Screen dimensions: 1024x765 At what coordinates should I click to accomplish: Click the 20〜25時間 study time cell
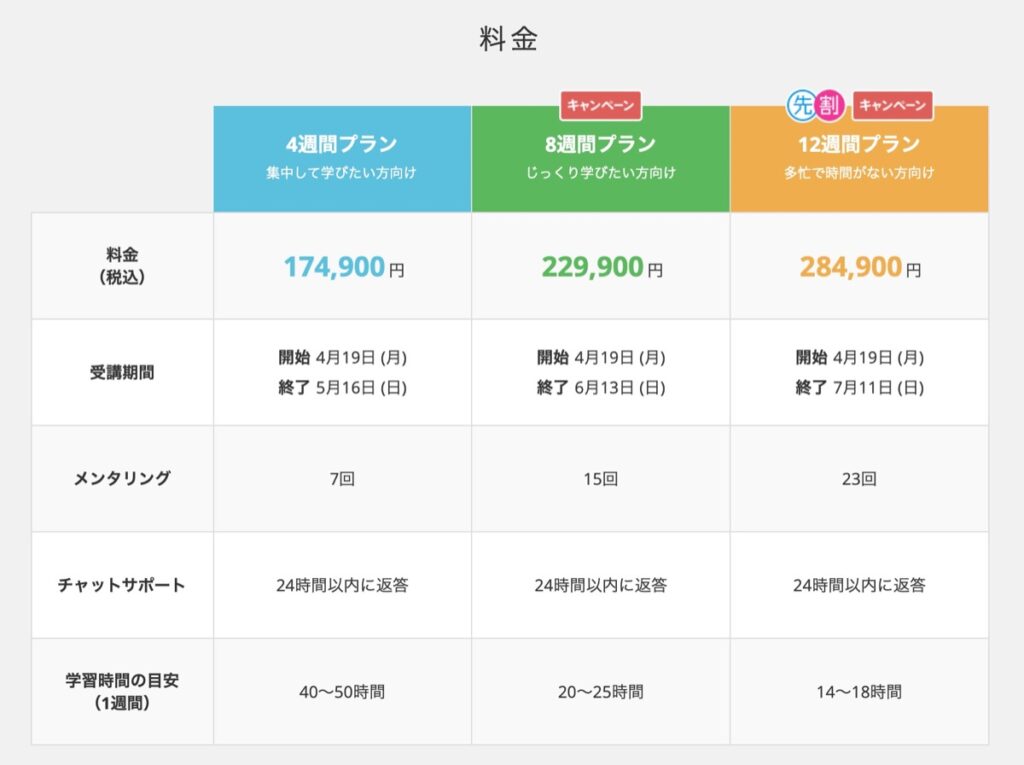coord(601,692)
